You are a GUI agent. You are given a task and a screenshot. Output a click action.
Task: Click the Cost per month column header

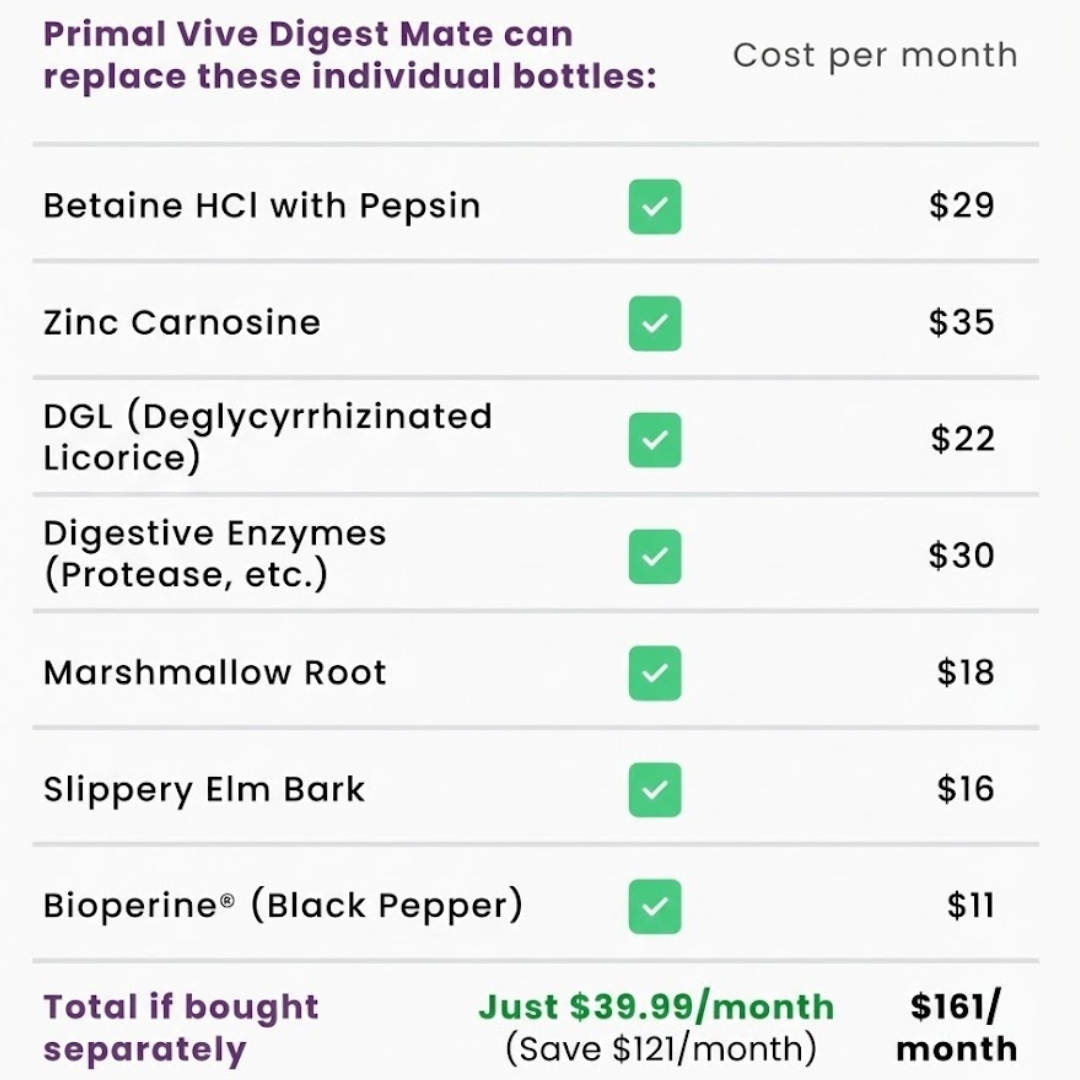click(x=875, y=55)
